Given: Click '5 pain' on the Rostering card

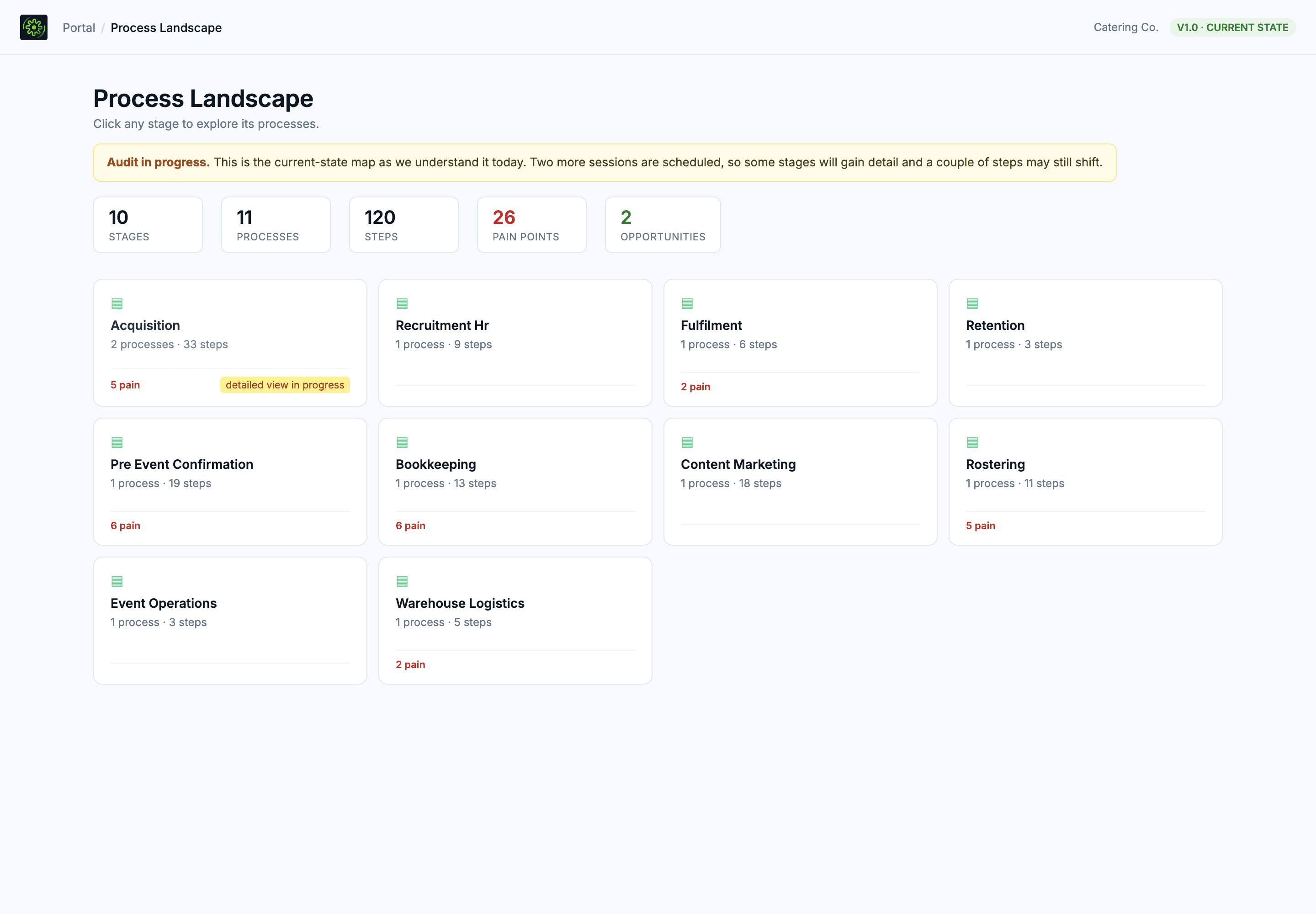Looking at the screenshot, I should coord(981,526).
